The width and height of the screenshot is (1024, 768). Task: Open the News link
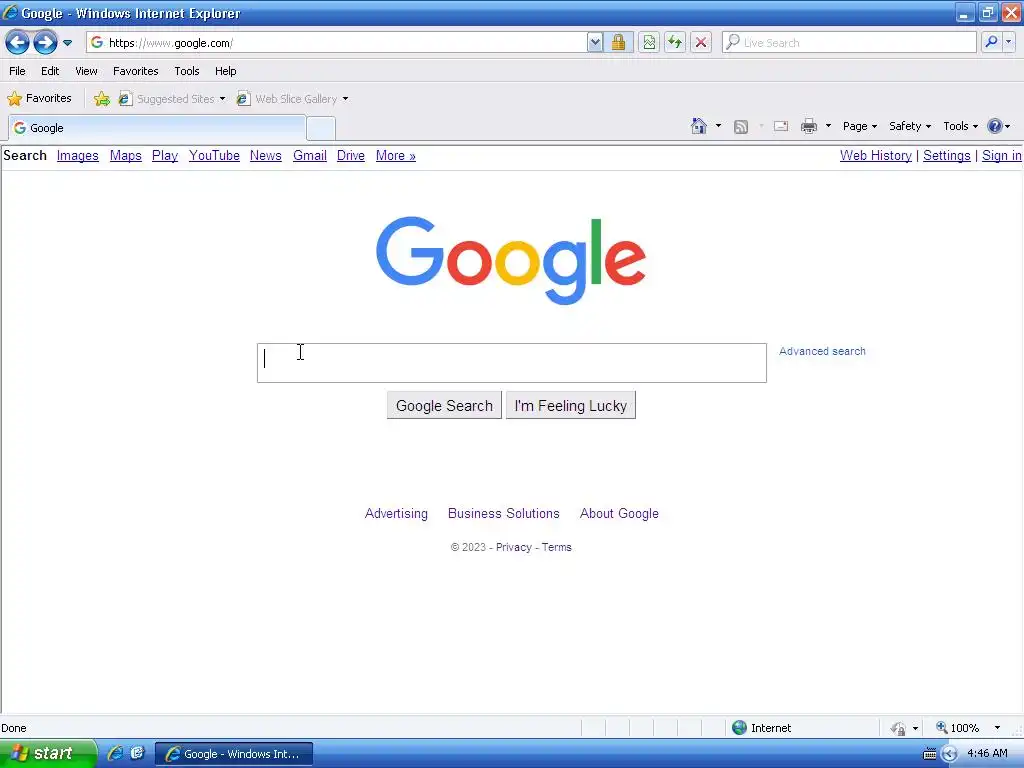click(266, 155)
